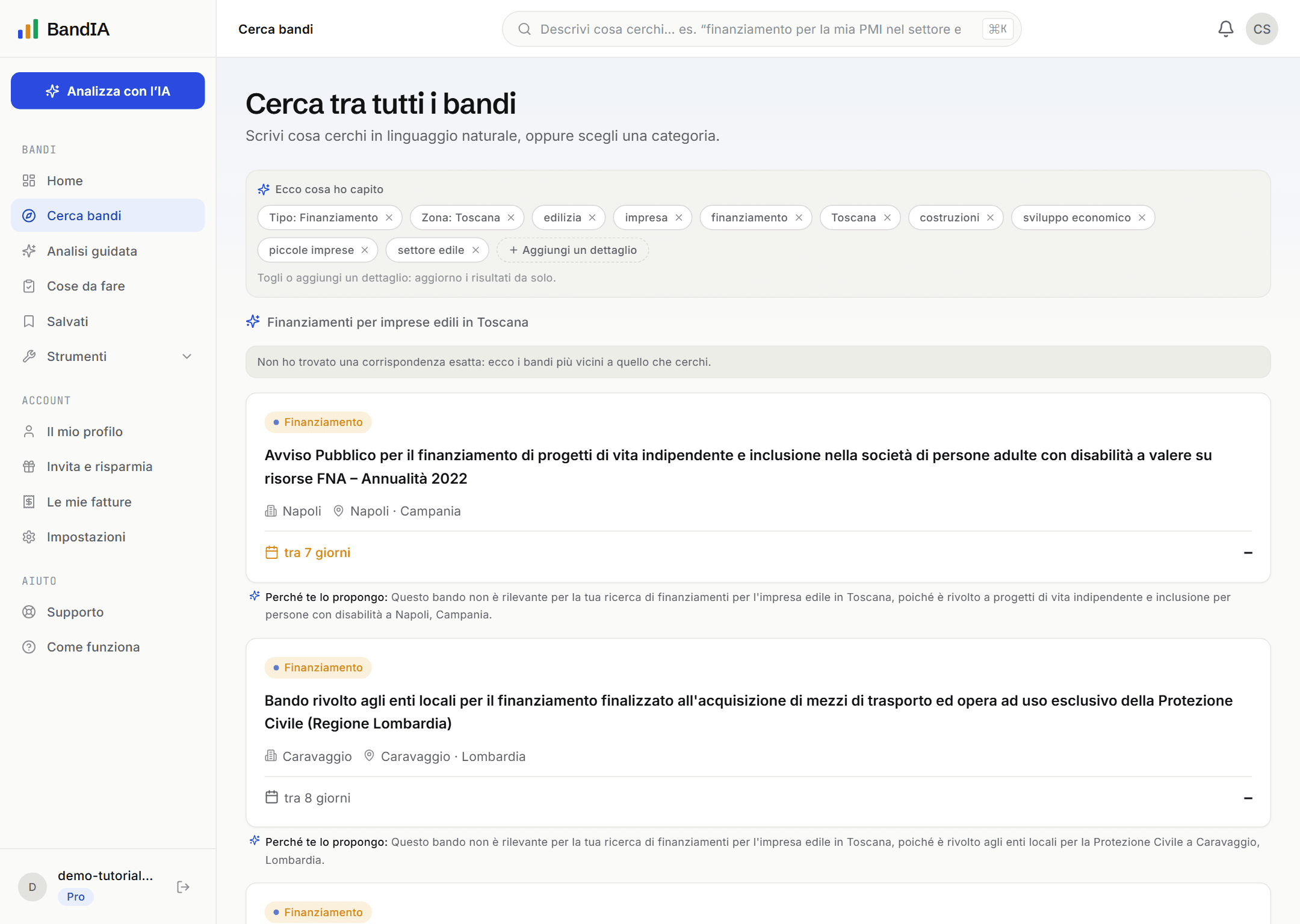Open Analisi guidata
Image resolution: width=1300 pixels, height=924 pixels.
pyautogui.click(x=108, y=251)
